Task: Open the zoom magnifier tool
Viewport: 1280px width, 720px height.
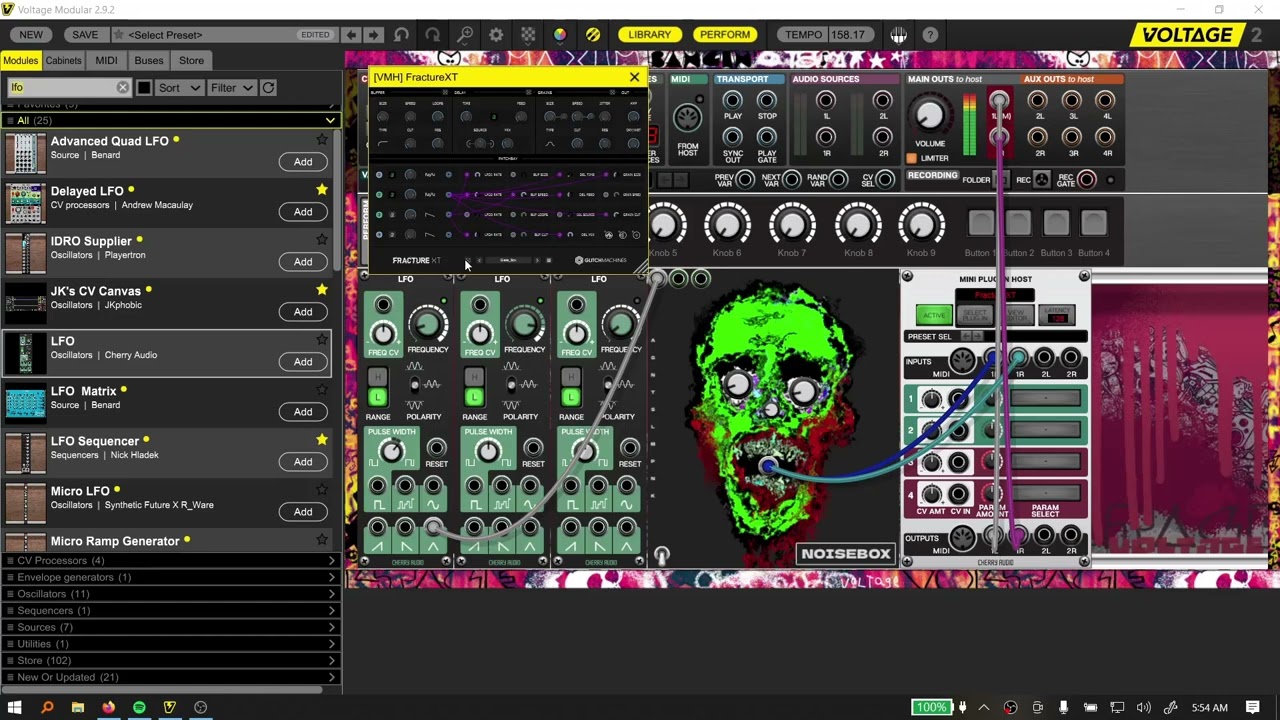Action: coord(465,35)
